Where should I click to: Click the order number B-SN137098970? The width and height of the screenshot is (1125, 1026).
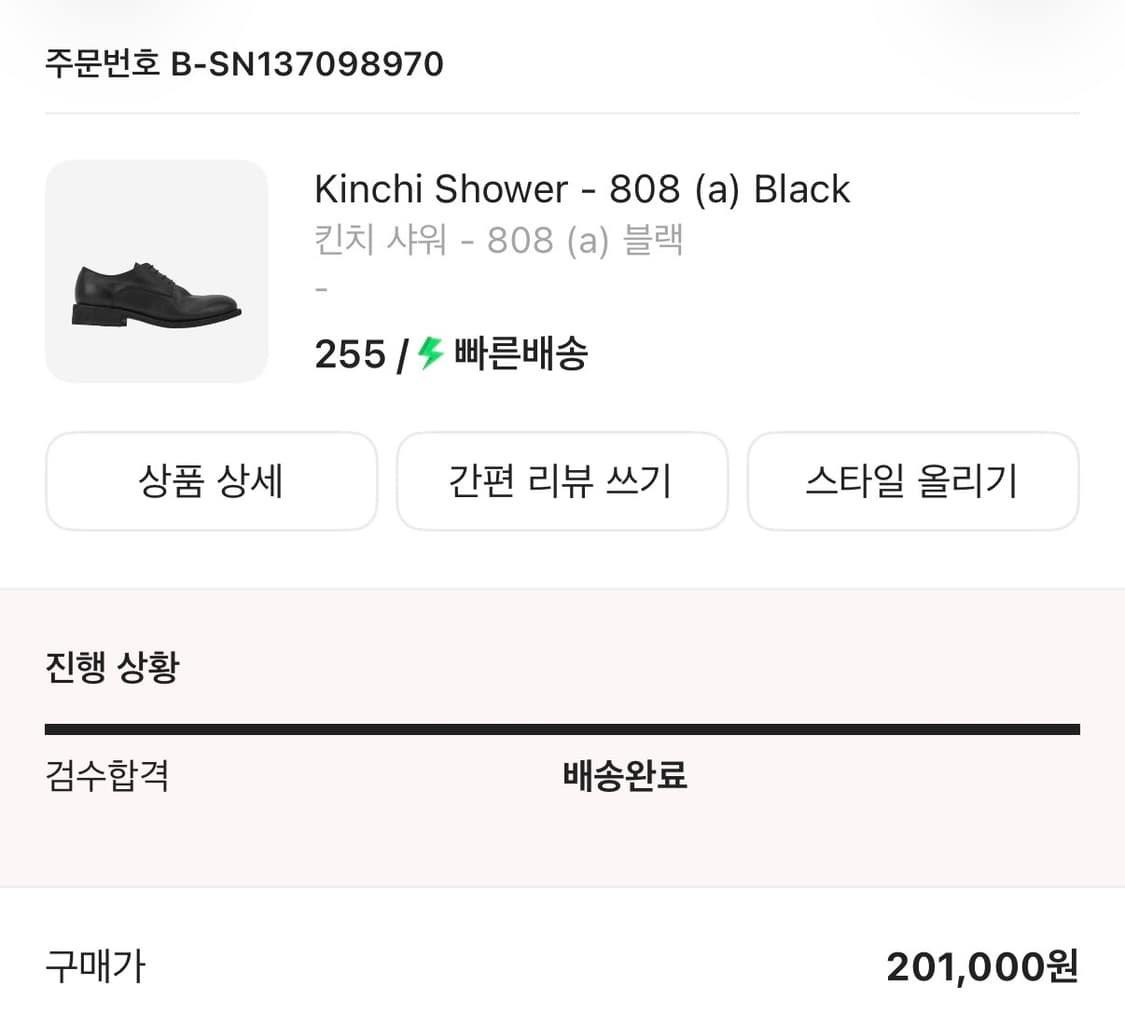click(307, 65)
